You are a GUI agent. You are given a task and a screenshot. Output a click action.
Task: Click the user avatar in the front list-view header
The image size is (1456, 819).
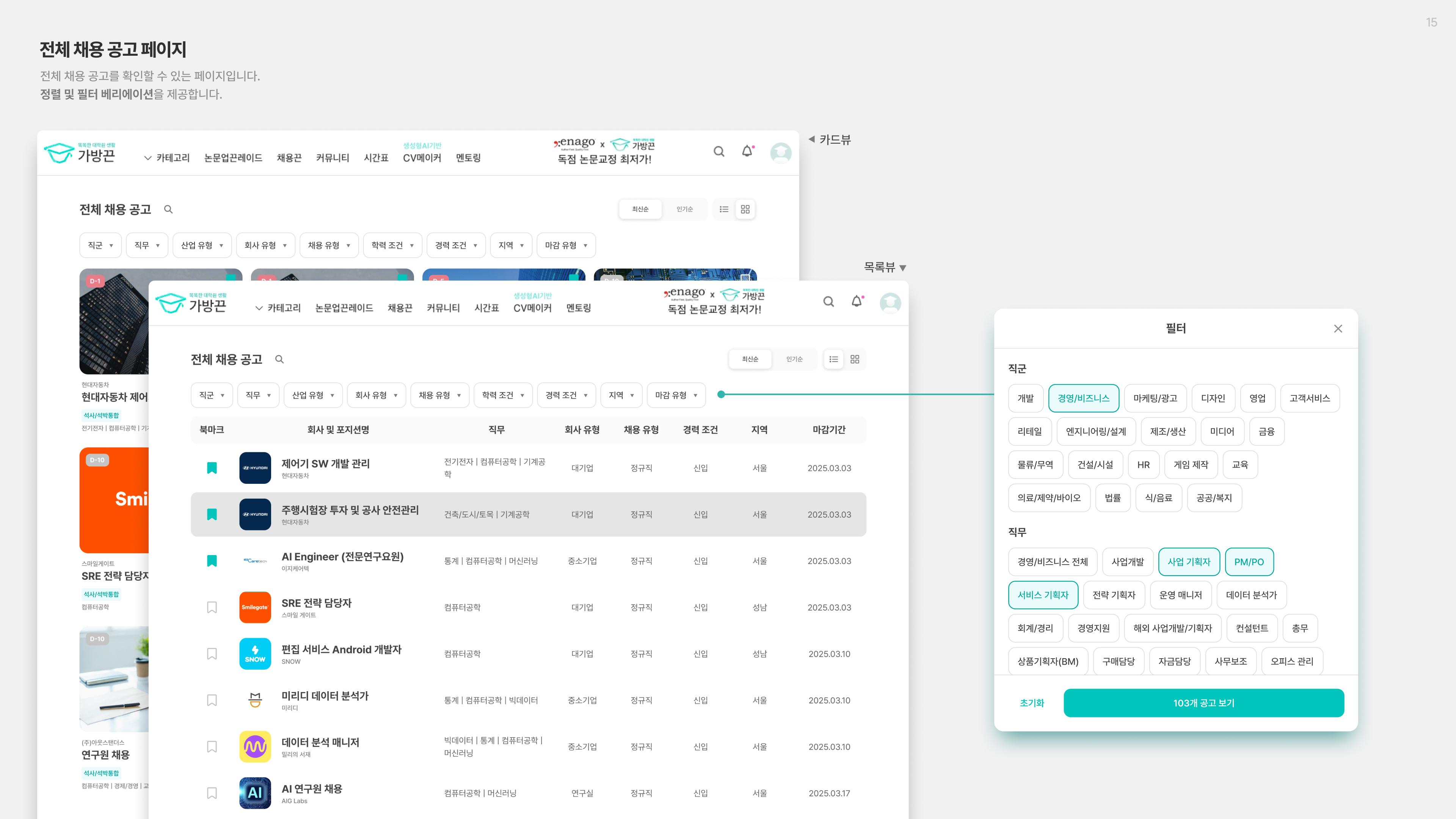(x=890, y=303)
